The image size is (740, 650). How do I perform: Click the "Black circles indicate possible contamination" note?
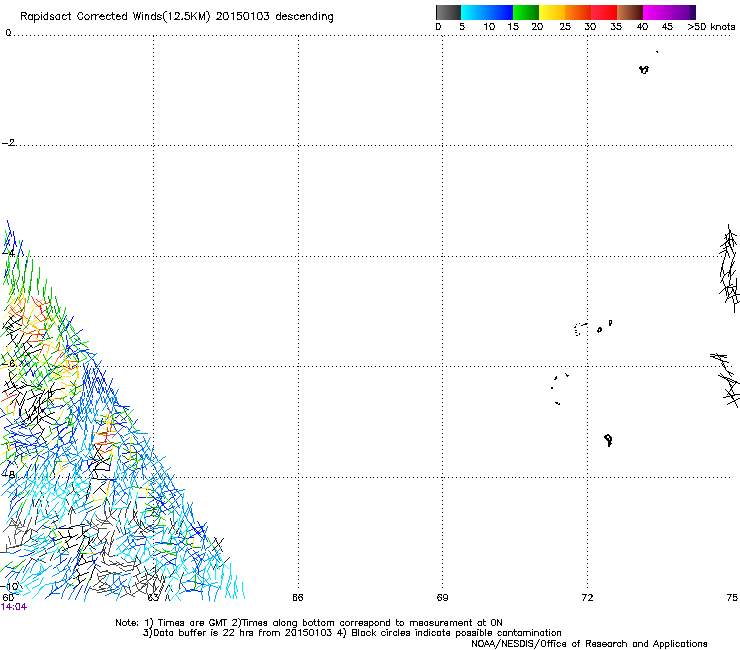456,633
